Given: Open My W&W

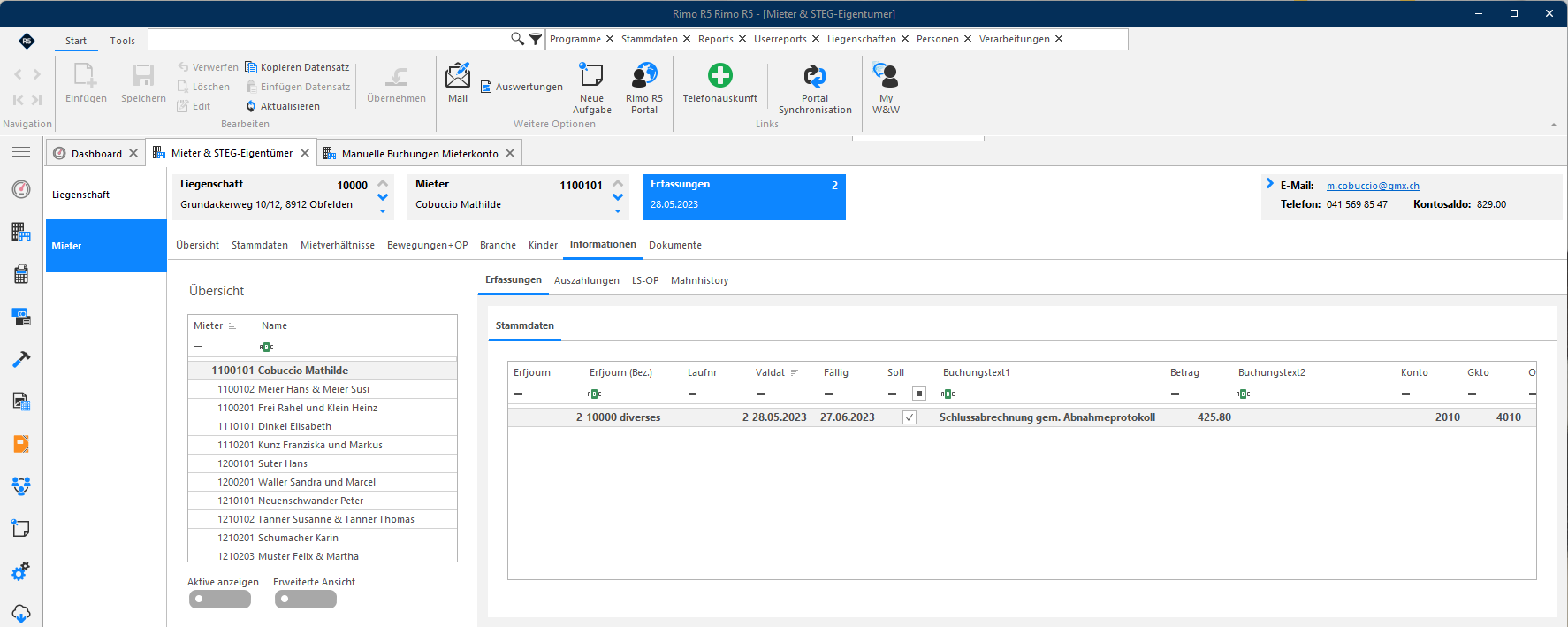Looking at the screenshot, I should (886, 88).
